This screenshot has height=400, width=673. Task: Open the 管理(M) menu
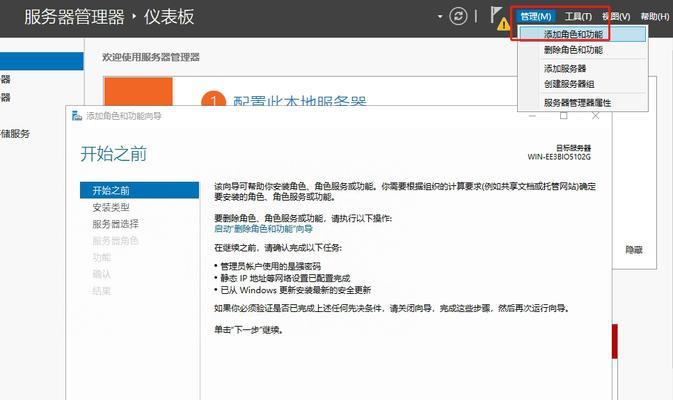[x=535, y=17]
